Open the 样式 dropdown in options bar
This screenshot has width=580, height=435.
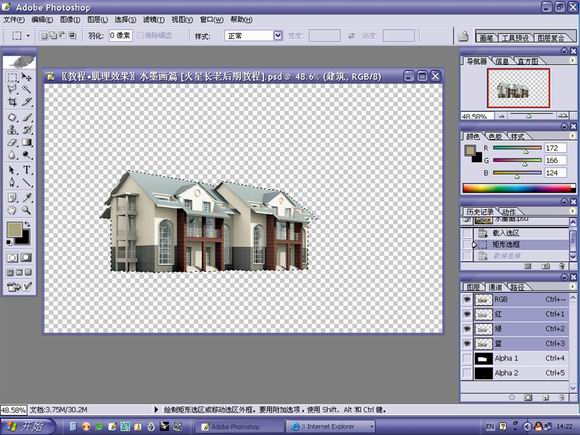(x=278, y=36)
